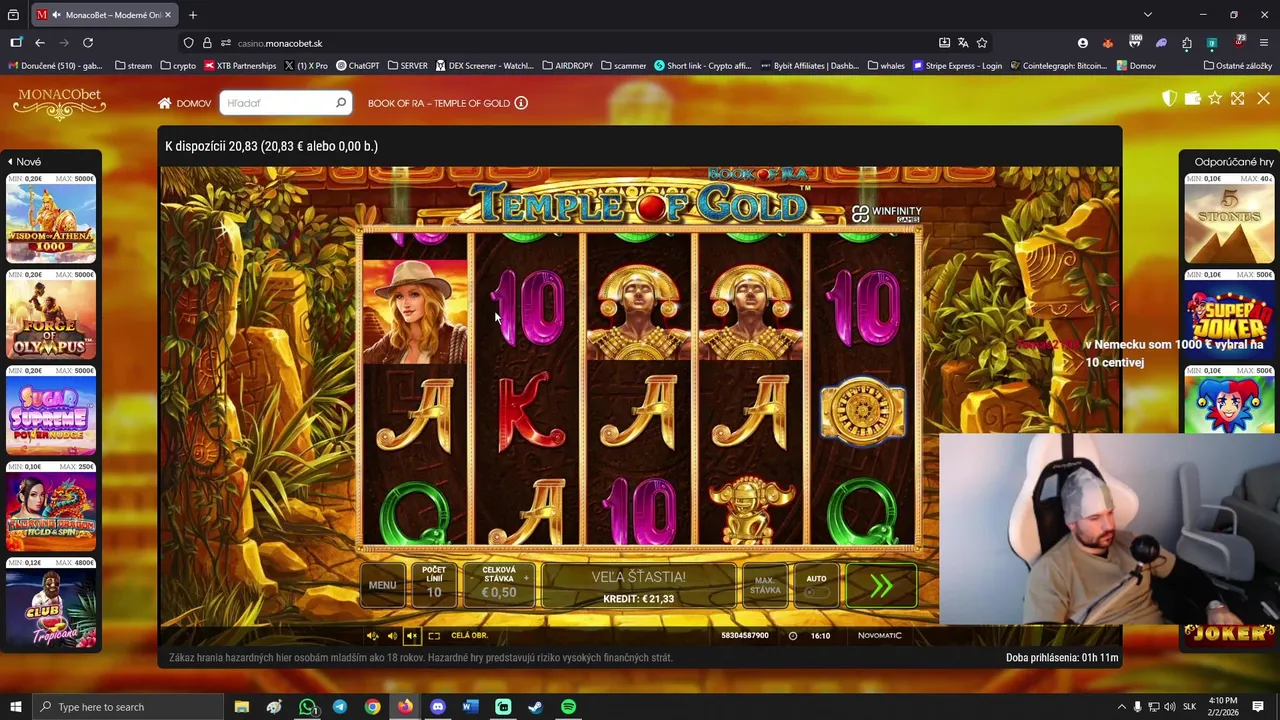The width and height of the screenshot is (1280, 720).
Task: Decrease Celková stávka with minus
Action: pos(471,578)
